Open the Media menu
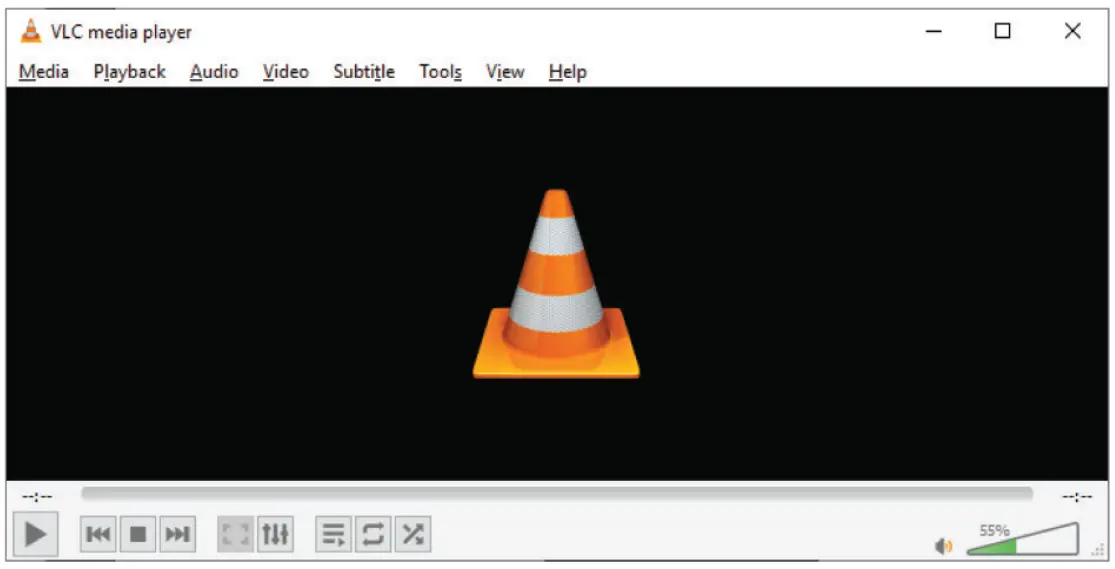The width and height of the screenshot is (1115, 569). tap(43, 72)
